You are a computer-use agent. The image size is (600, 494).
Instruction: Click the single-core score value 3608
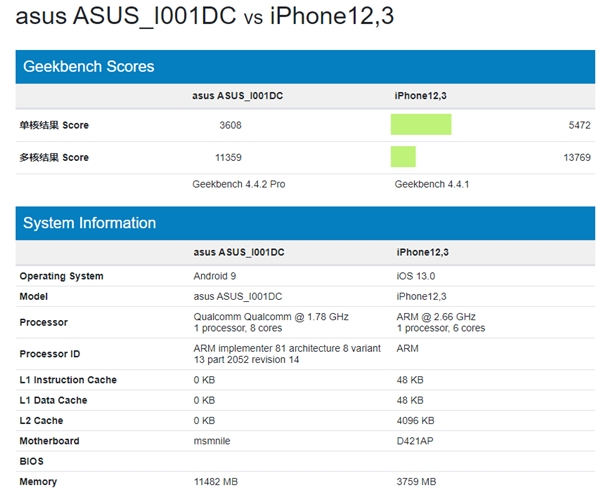[230, 125]
